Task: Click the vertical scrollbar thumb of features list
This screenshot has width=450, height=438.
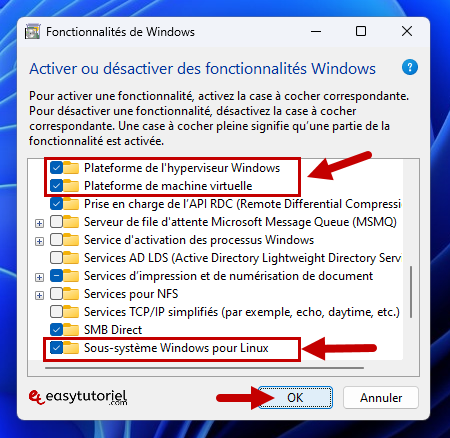Action: (x=411, y=292)
